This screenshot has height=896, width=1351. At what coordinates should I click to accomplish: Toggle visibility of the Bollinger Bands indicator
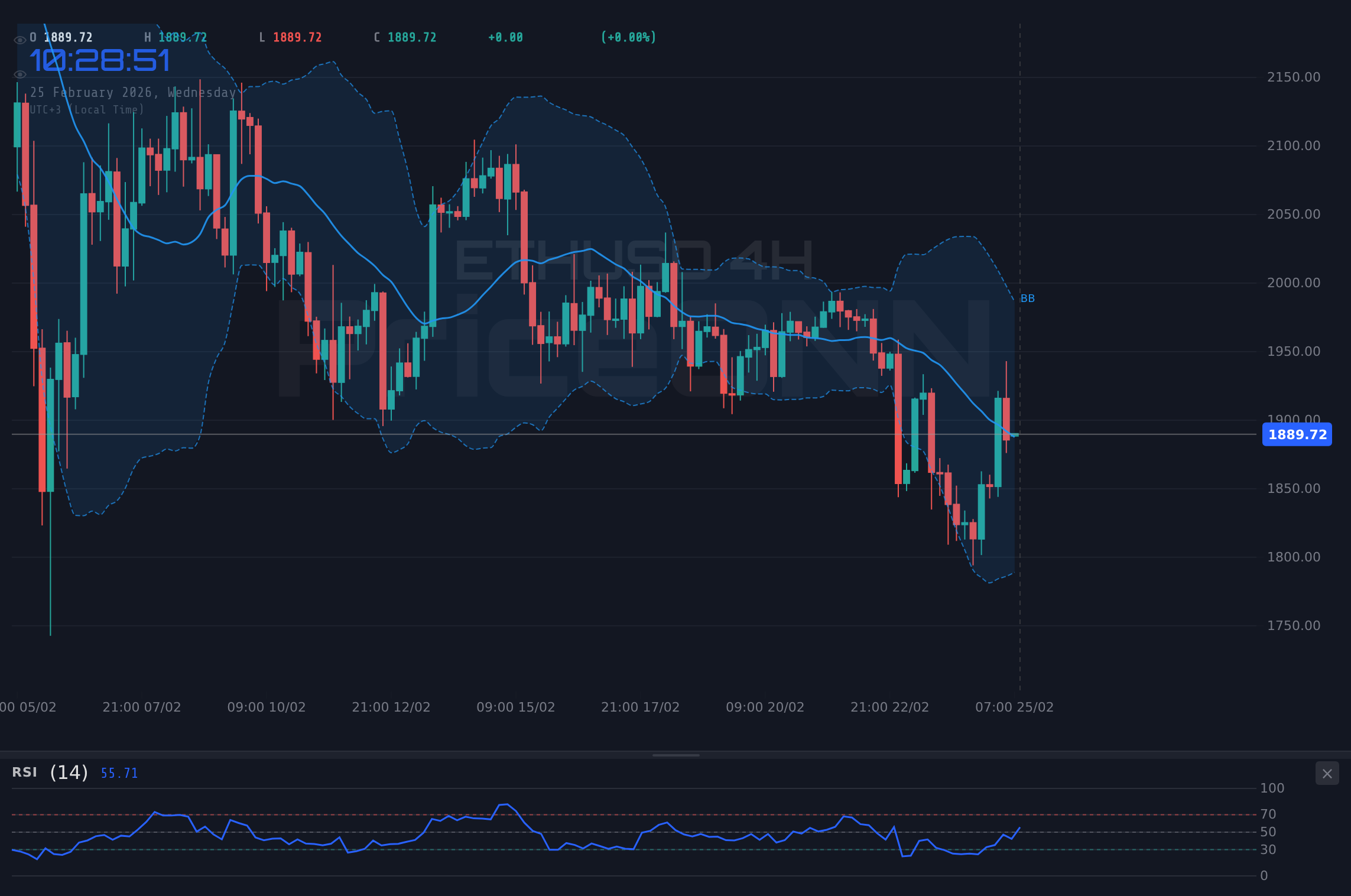pos(20,74)
